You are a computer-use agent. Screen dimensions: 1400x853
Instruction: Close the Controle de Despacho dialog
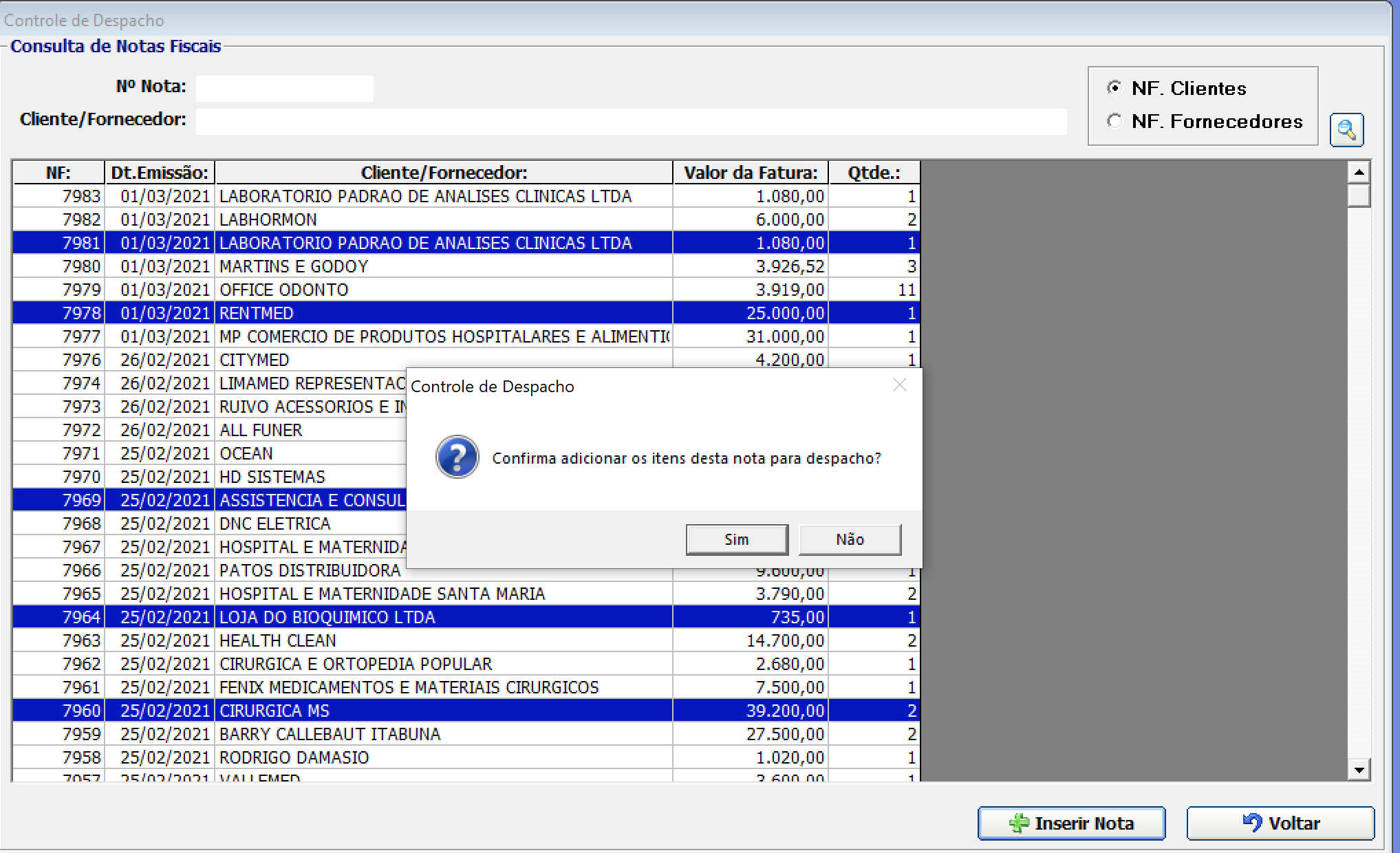[x=899, y=385]
